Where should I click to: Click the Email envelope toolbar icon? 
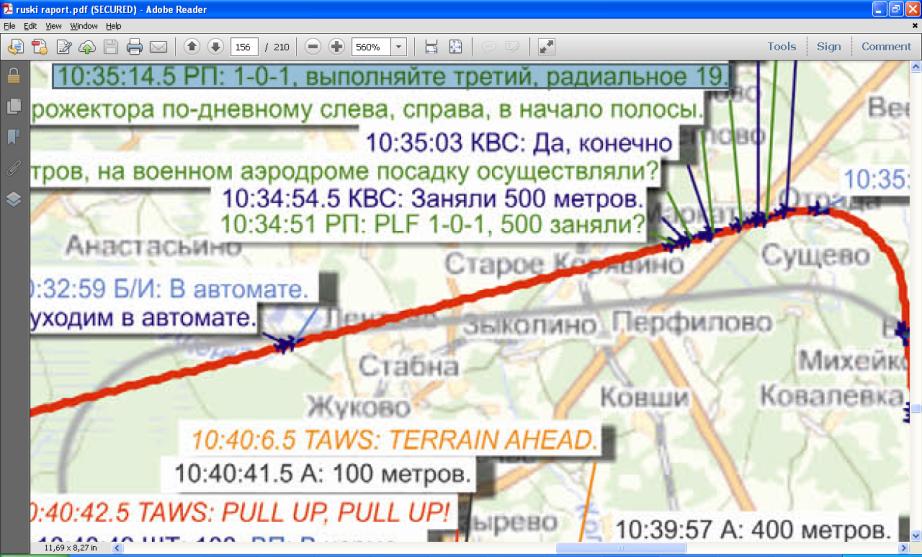[158, 46]
